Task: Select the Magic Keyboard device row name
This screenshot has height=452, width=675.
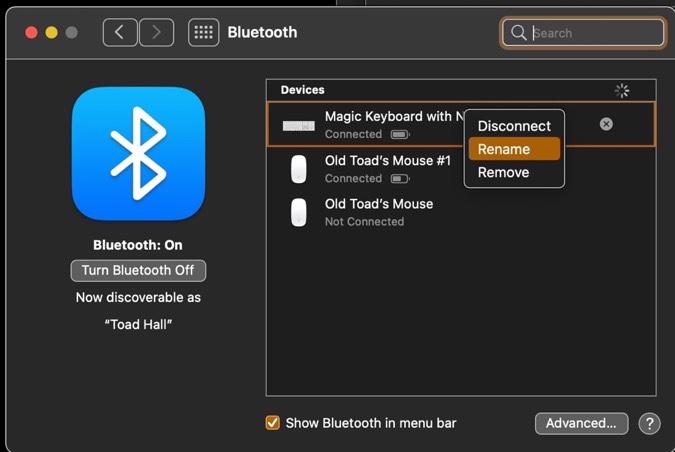Action: tap(394, 116)
